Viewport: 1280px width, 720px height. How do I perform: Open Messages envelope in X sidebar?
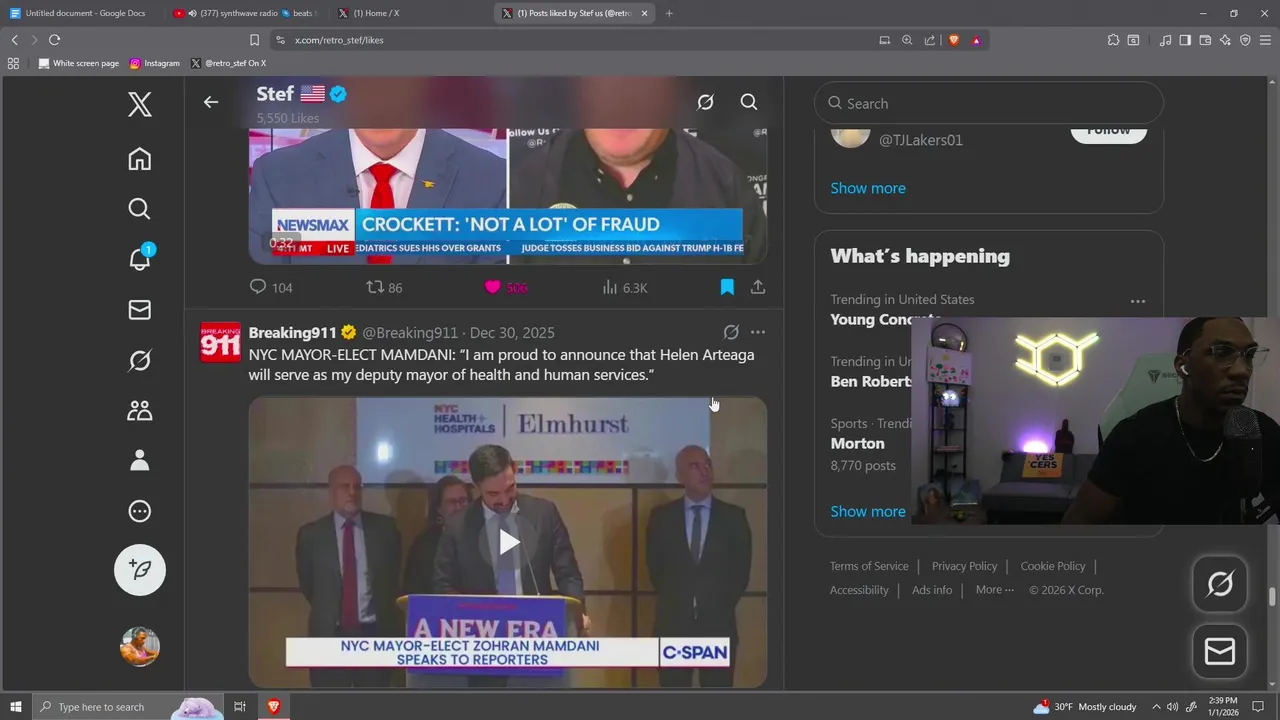pyautogui.click(x=140, y=310)
